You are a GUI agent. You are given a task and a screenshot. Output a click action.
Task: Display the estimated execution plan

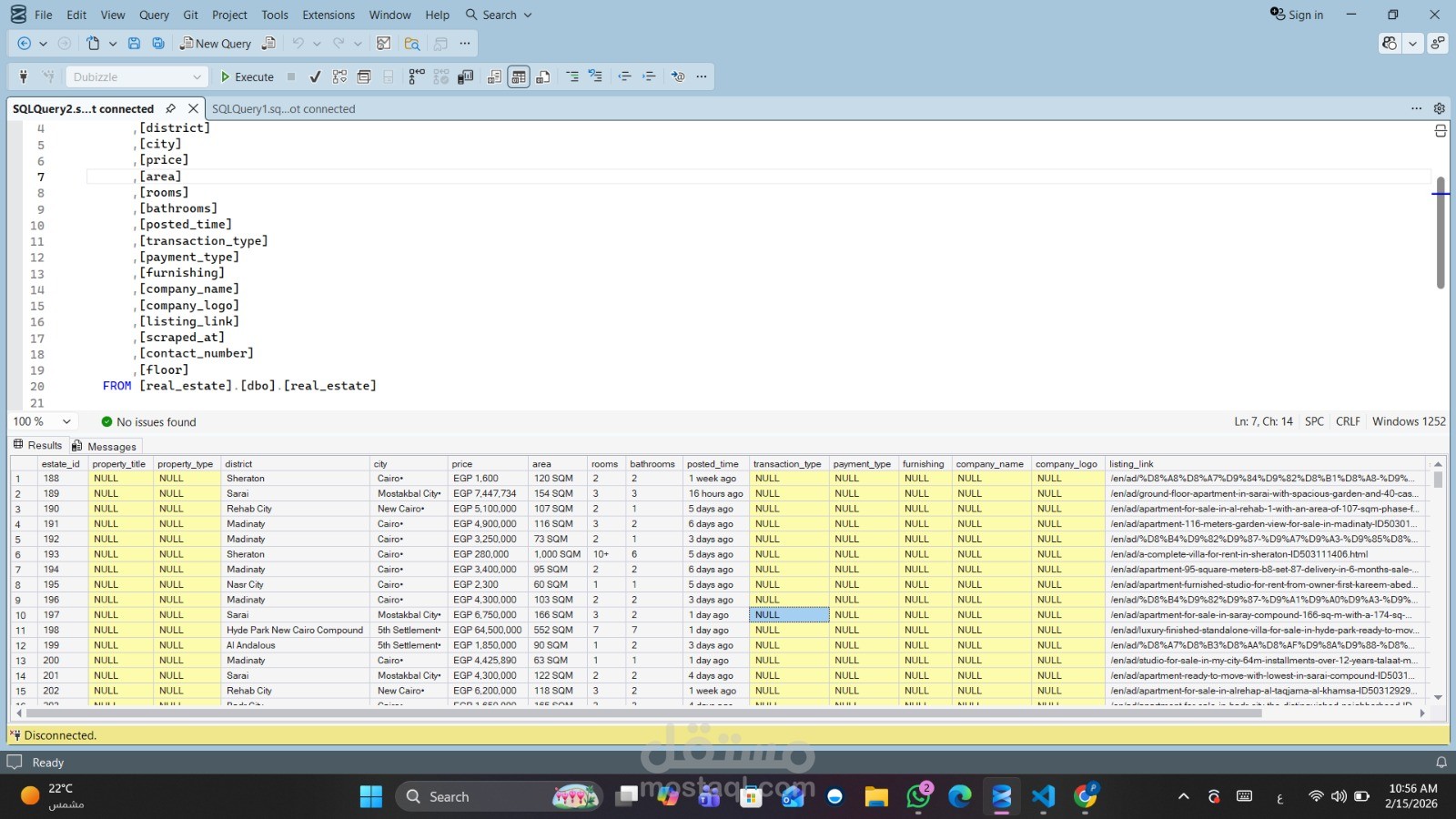[x=339, y=77]
